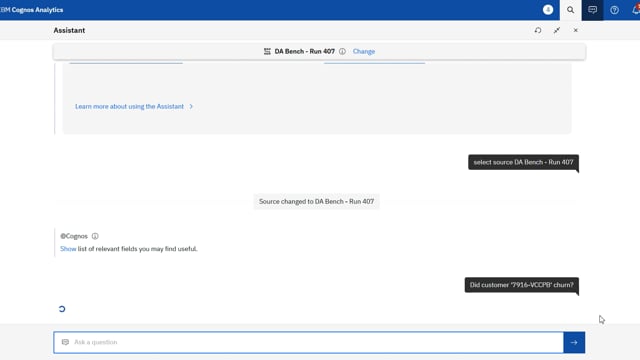Toggle the Assistant chat icon in header
This screenshot has height=360, width=640.
pos(592,10)
